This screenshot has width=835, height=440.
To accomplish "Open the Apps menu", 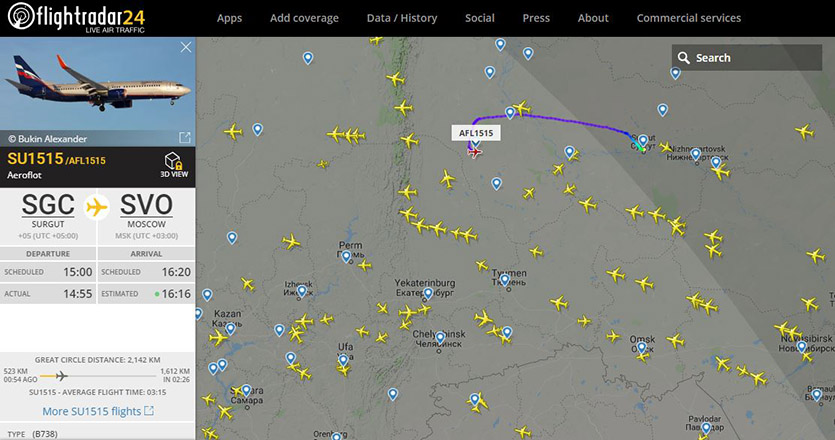I will (229, 18).
